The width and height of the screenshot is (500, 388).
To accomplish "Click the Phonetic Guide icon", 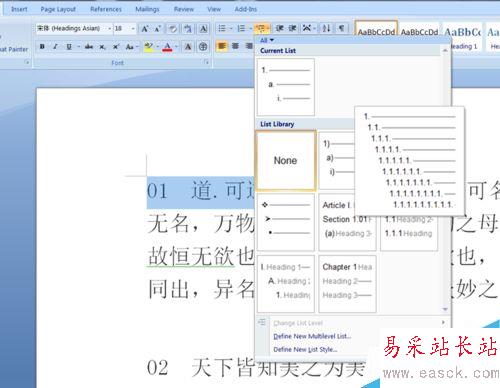I will click(188, 29).
